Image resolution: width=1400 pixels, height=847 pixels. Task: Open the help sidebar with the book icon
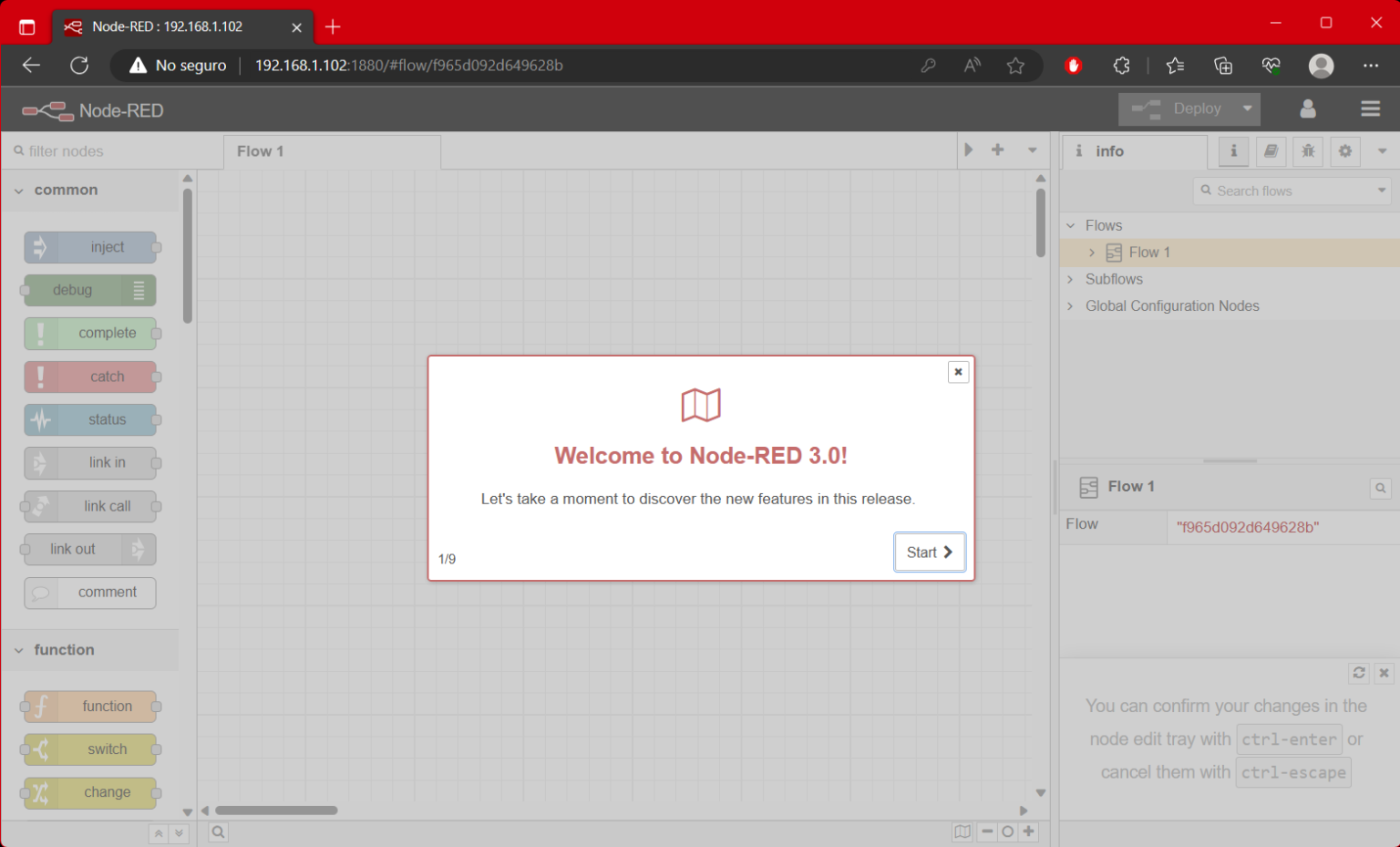(1271, 151)
